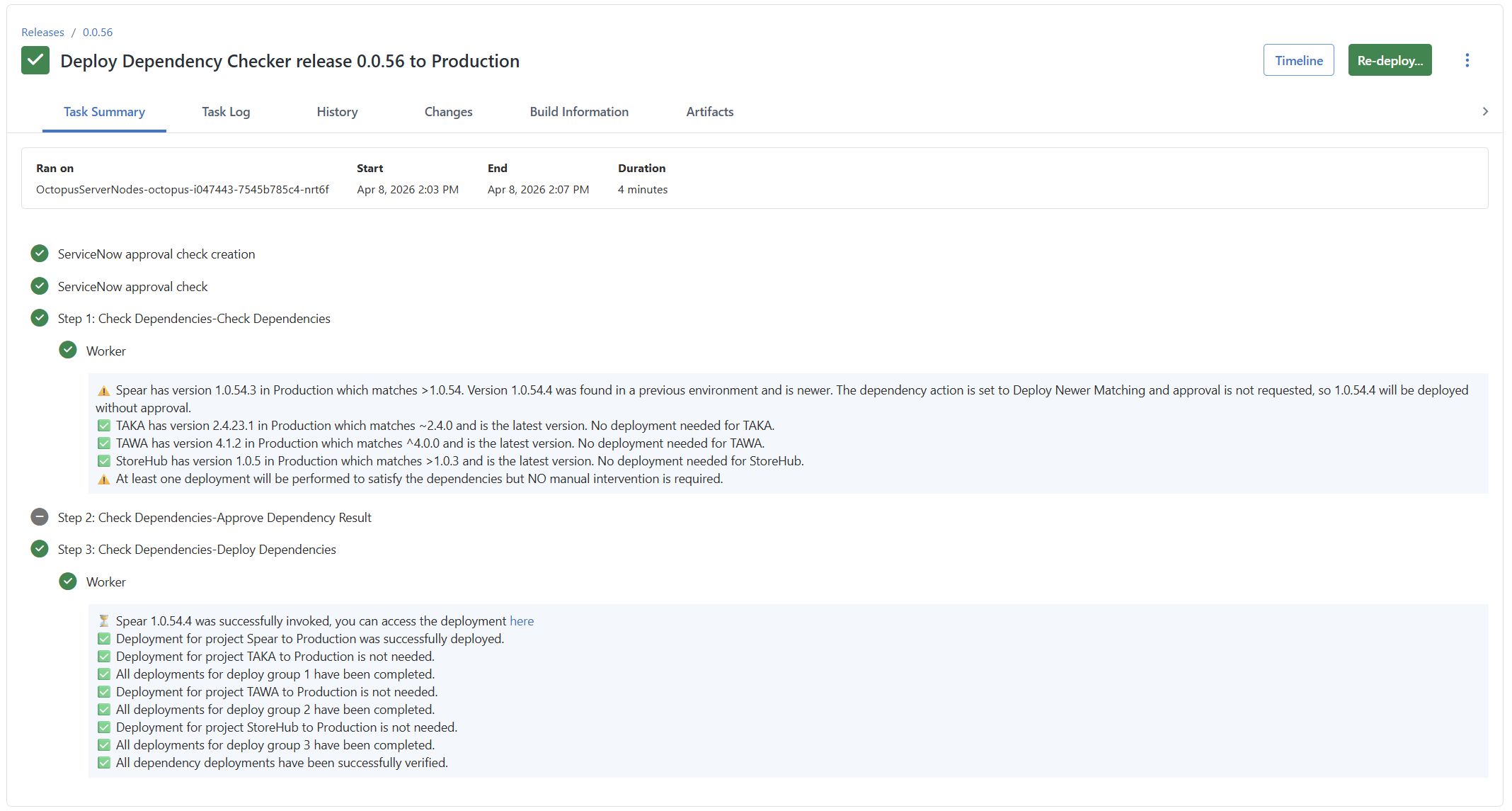Click the right chevron after the tabs row
The width and height of the screenshot is (1512, 811).
(1485, 111)
